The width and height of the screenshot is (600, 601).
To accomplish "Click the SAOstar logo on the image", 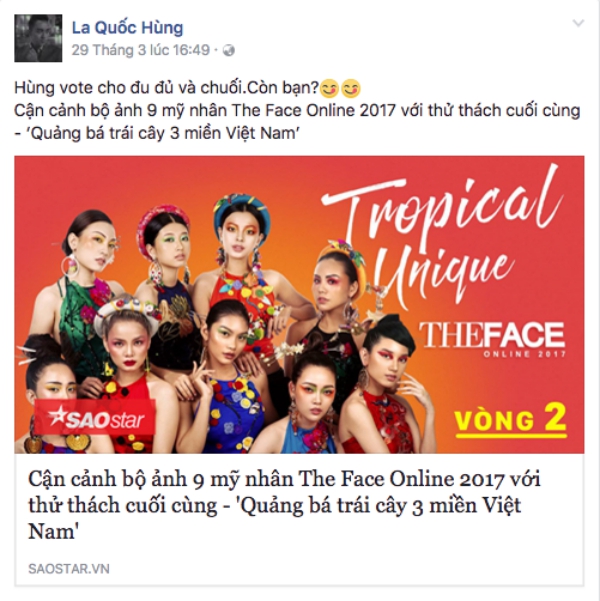I will [x=95, y=419].
